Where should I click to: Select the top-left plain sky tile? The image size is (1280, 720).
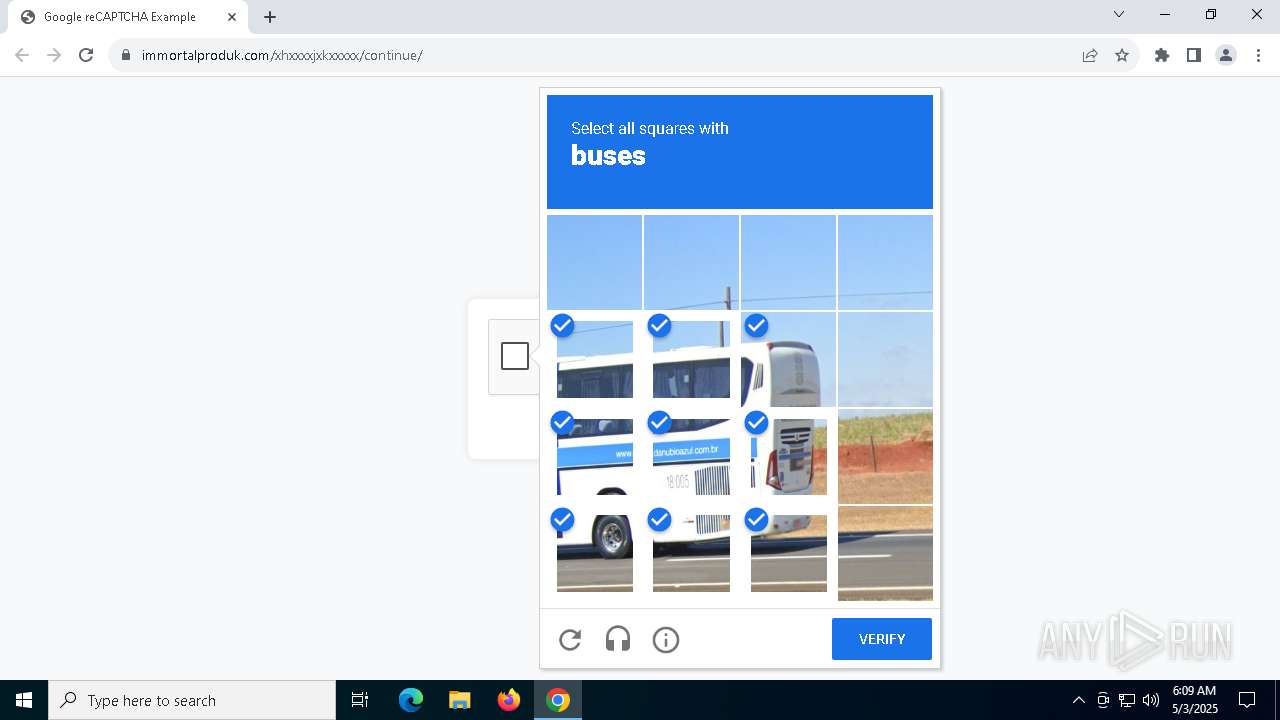tap(594, 262)
